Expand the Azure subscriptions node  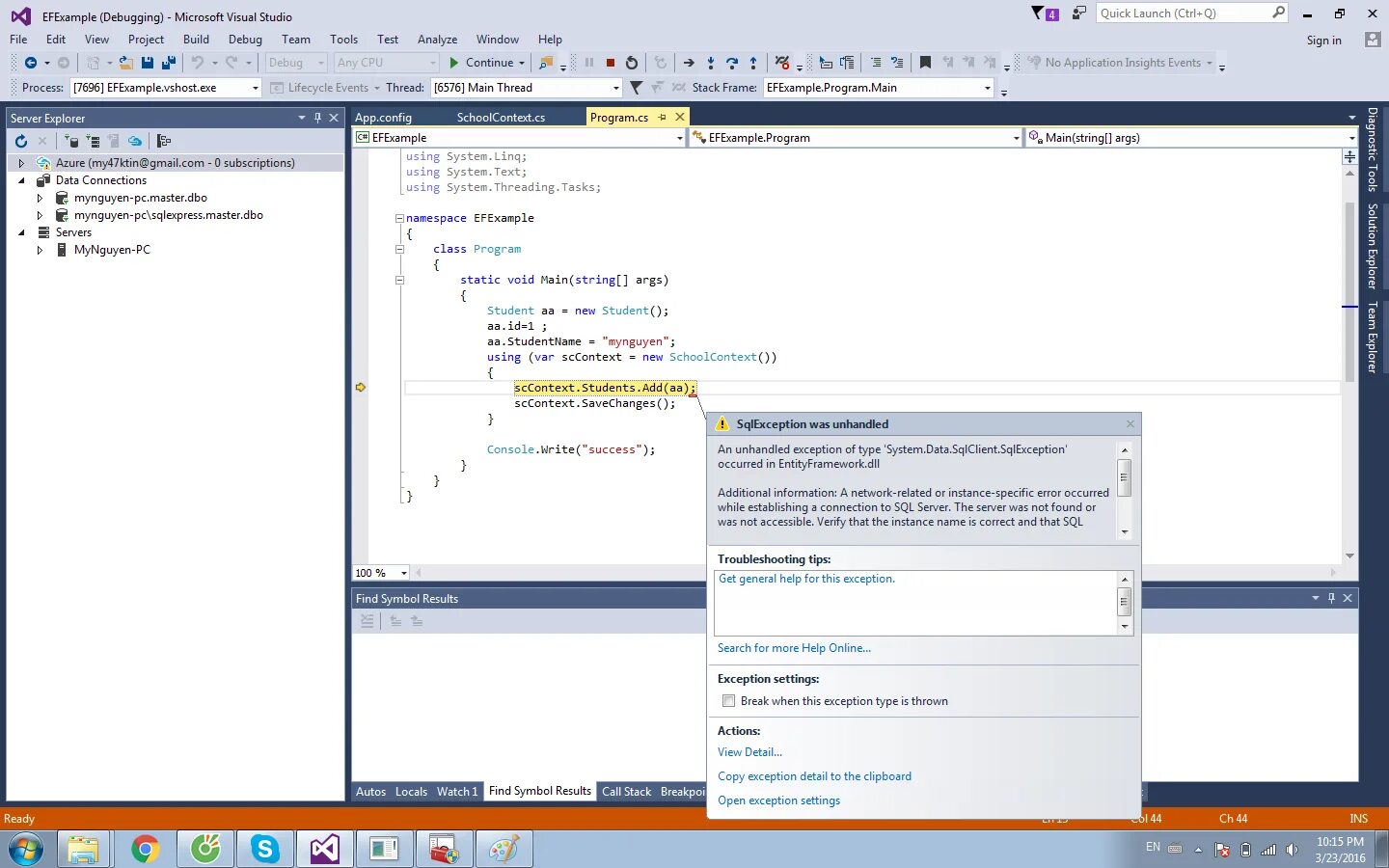[21, 163]
